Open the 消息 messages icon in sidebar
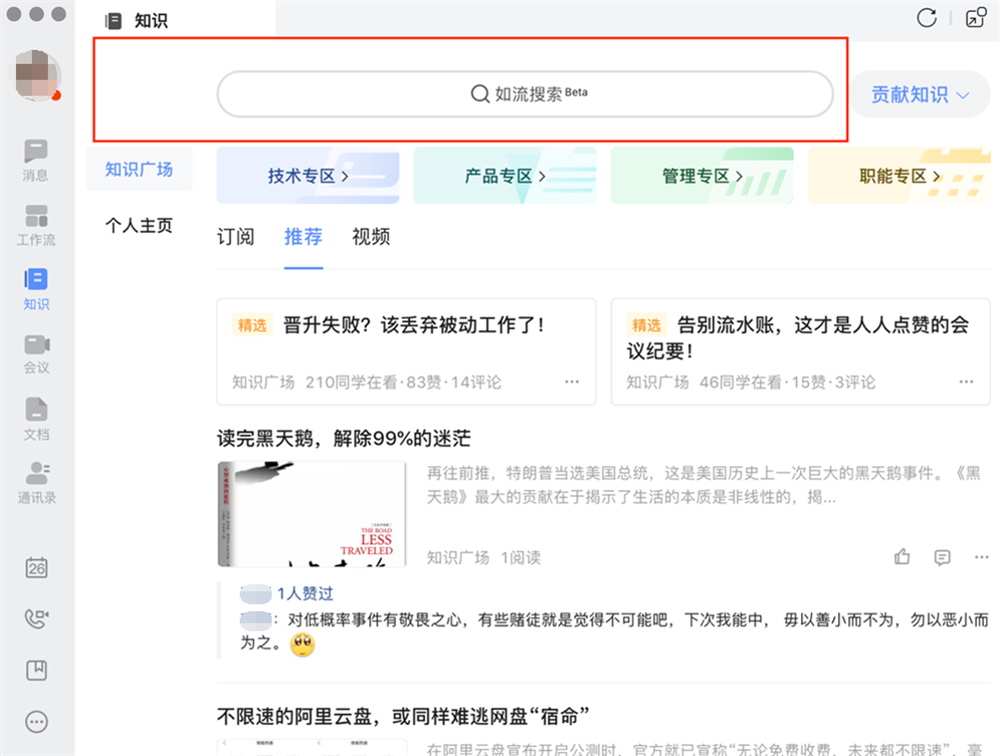1000x756 pixels. [36, 161]
